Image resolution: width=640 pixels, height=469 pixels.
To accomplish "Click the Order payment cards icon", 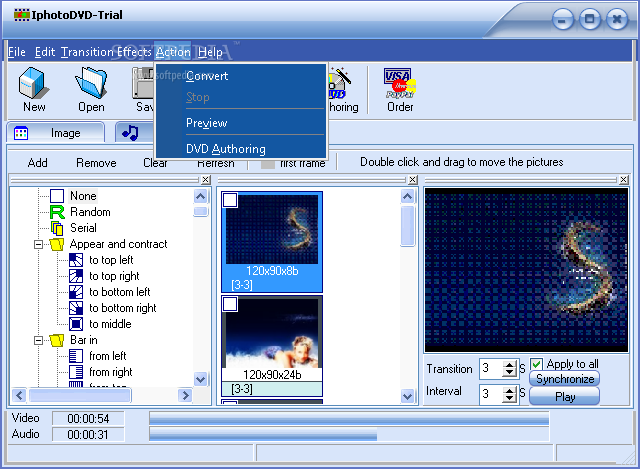I will pyautogui.click(x=400, y=83).
